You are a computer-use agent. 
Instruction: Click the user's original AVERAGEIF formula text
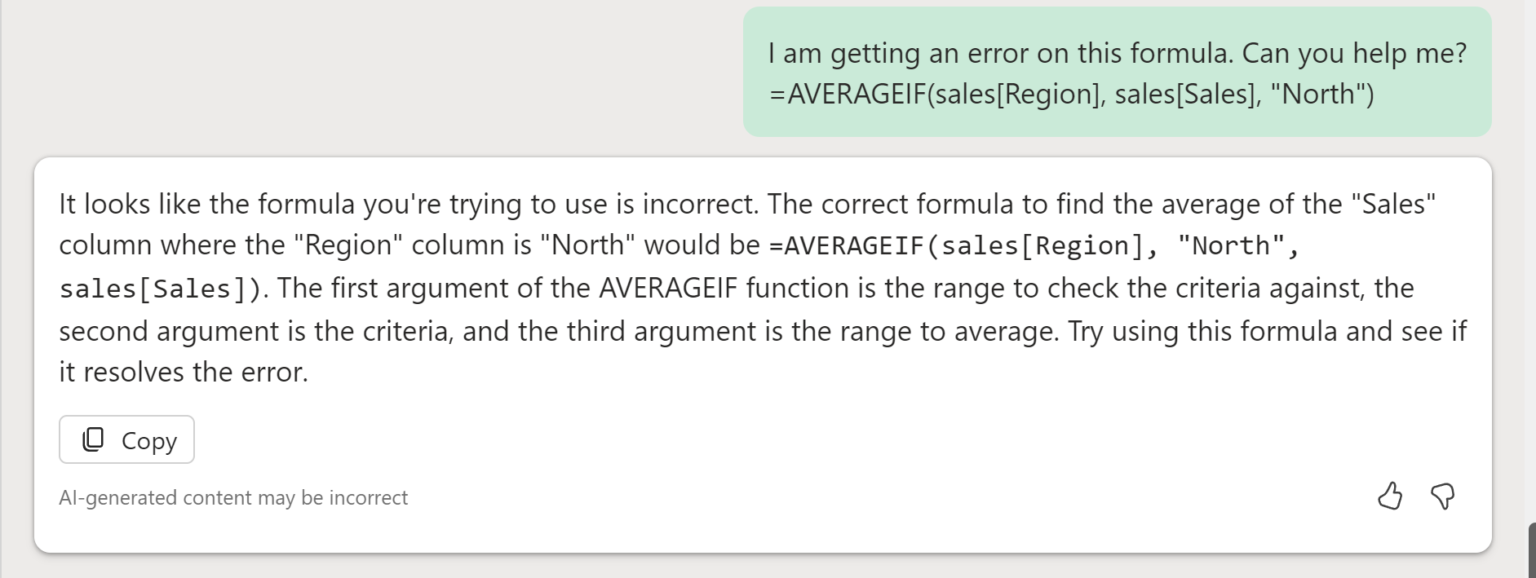[1071, 95]
